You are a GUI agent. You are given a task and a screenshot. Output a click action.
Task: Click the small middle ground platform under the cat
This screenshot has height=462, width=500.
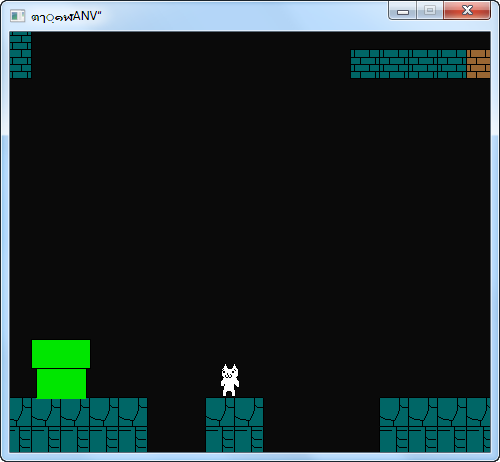pos(234,425)
